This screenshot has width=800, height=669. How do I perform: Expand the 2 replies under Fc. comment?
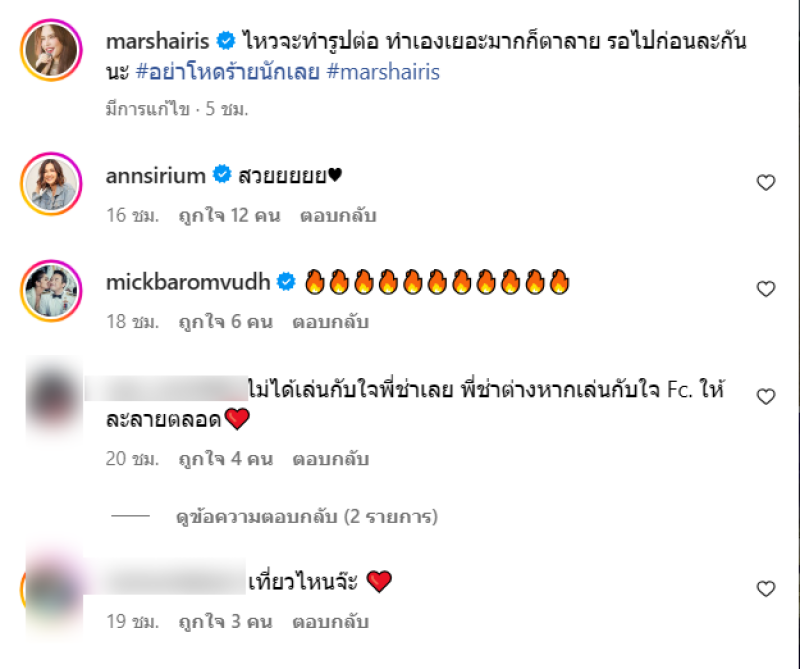[x=307, y=516]
